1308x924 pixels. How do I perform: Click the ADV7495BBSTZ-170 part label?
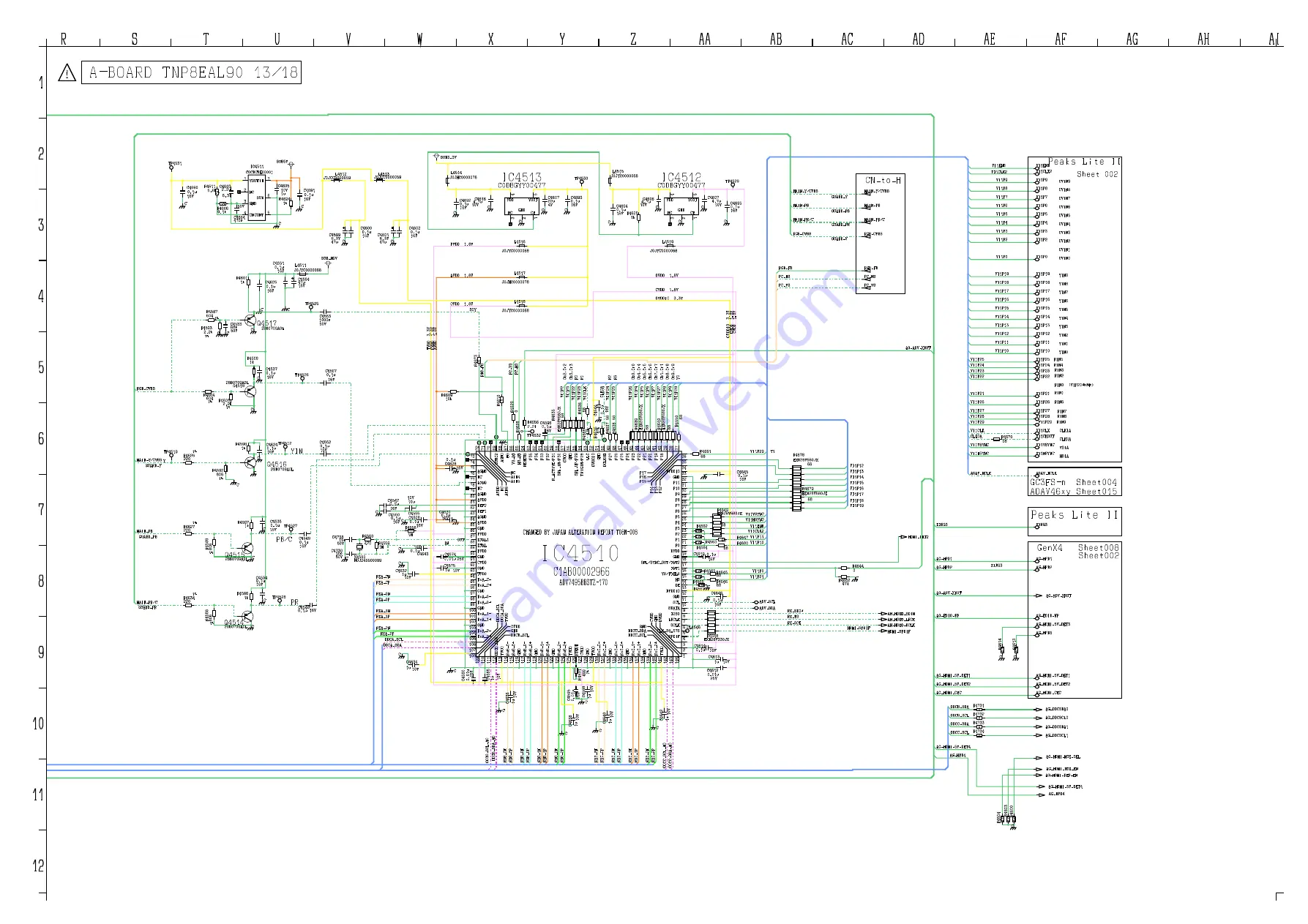click(583, 582)
